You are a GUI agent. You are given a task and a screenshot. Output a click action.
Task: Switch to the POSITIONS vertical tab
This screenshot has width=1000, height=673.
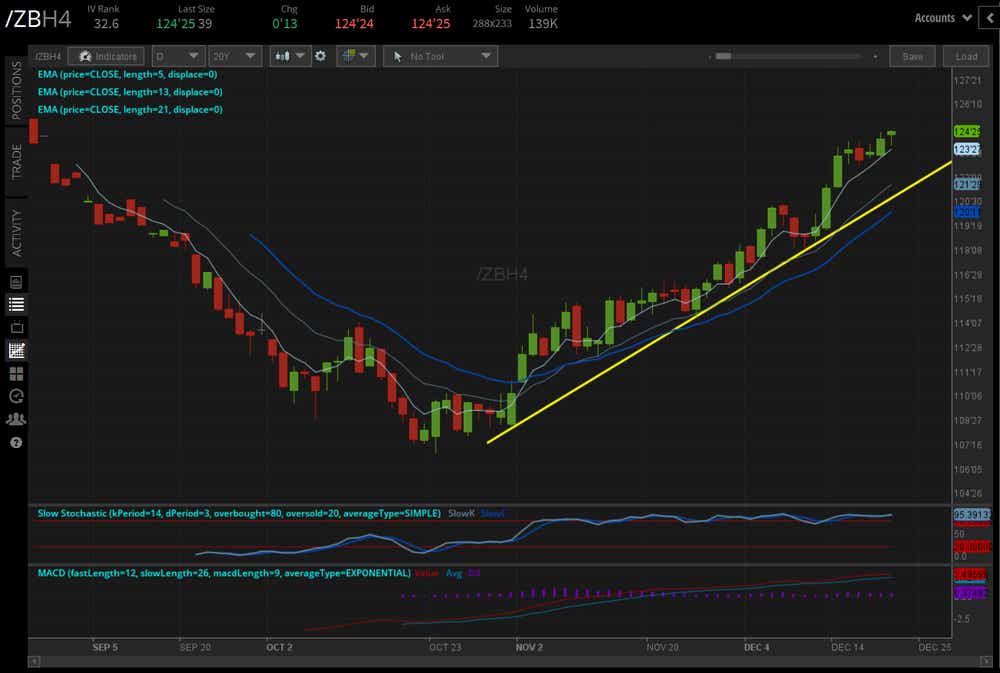coord(17,91)
